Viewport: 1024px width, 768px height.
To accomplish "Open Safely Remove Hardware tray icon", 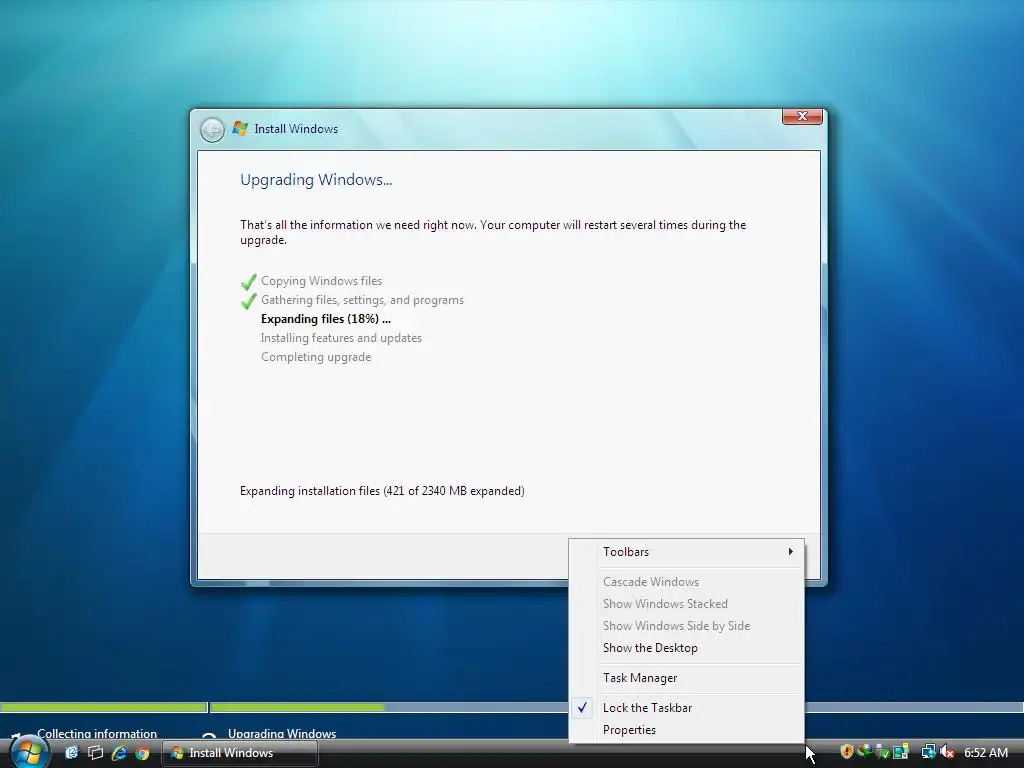I will [x=883, y=752].
